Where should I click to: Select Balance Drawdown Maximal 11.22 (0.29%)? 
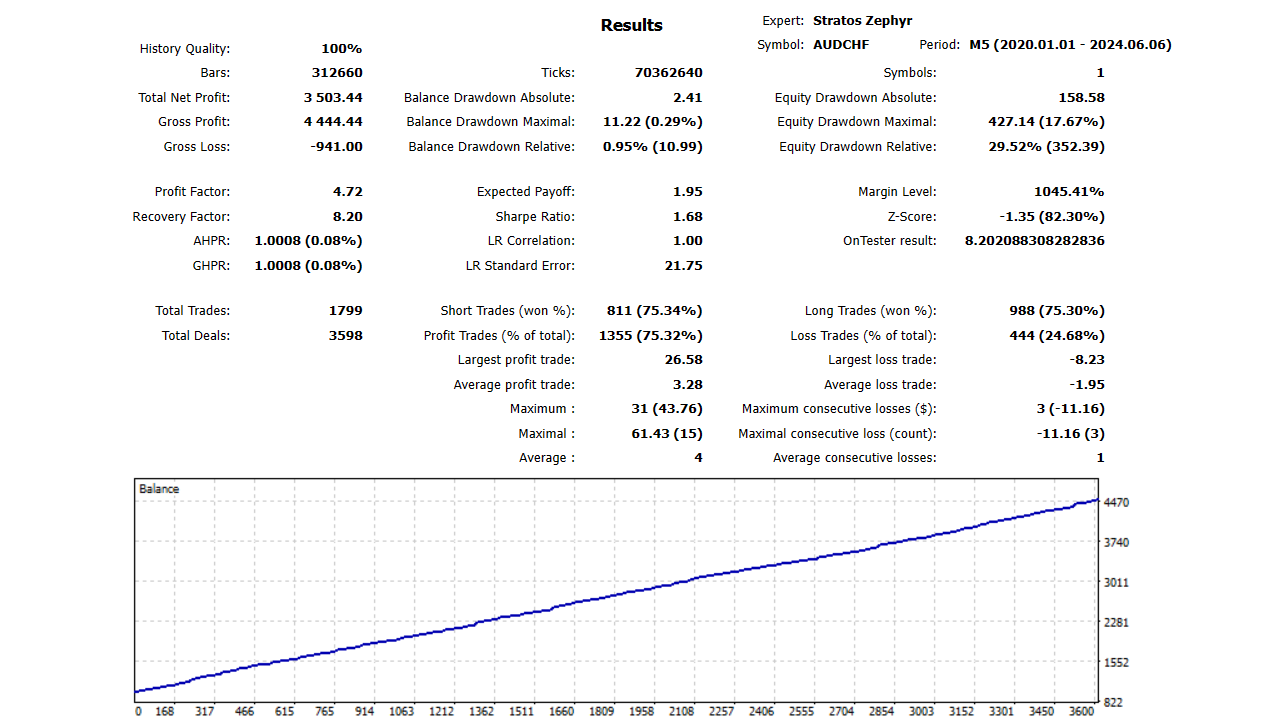click(653, 122)
